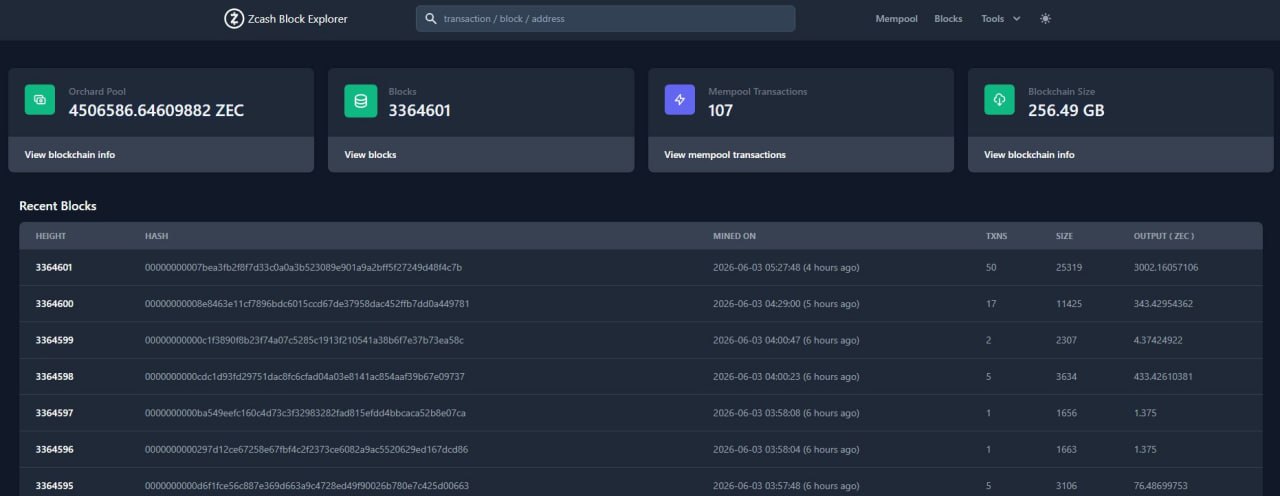The width and height of the screenshot is (1280, 496).
Task: Click the 256.49 GB size value
Action: [1066, 111]
